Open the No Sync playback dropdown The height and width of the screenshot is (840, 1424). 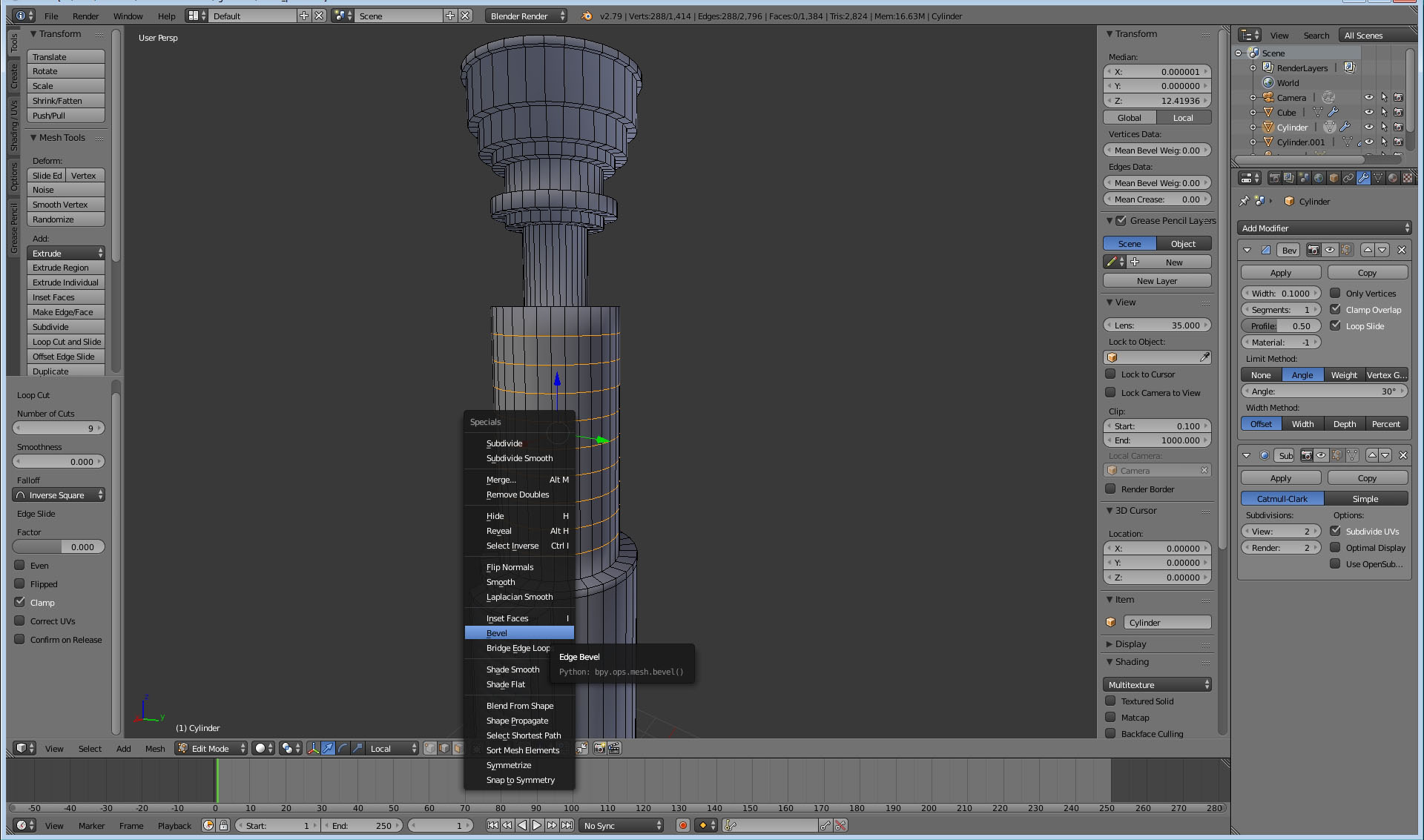[x=622, y=825]
